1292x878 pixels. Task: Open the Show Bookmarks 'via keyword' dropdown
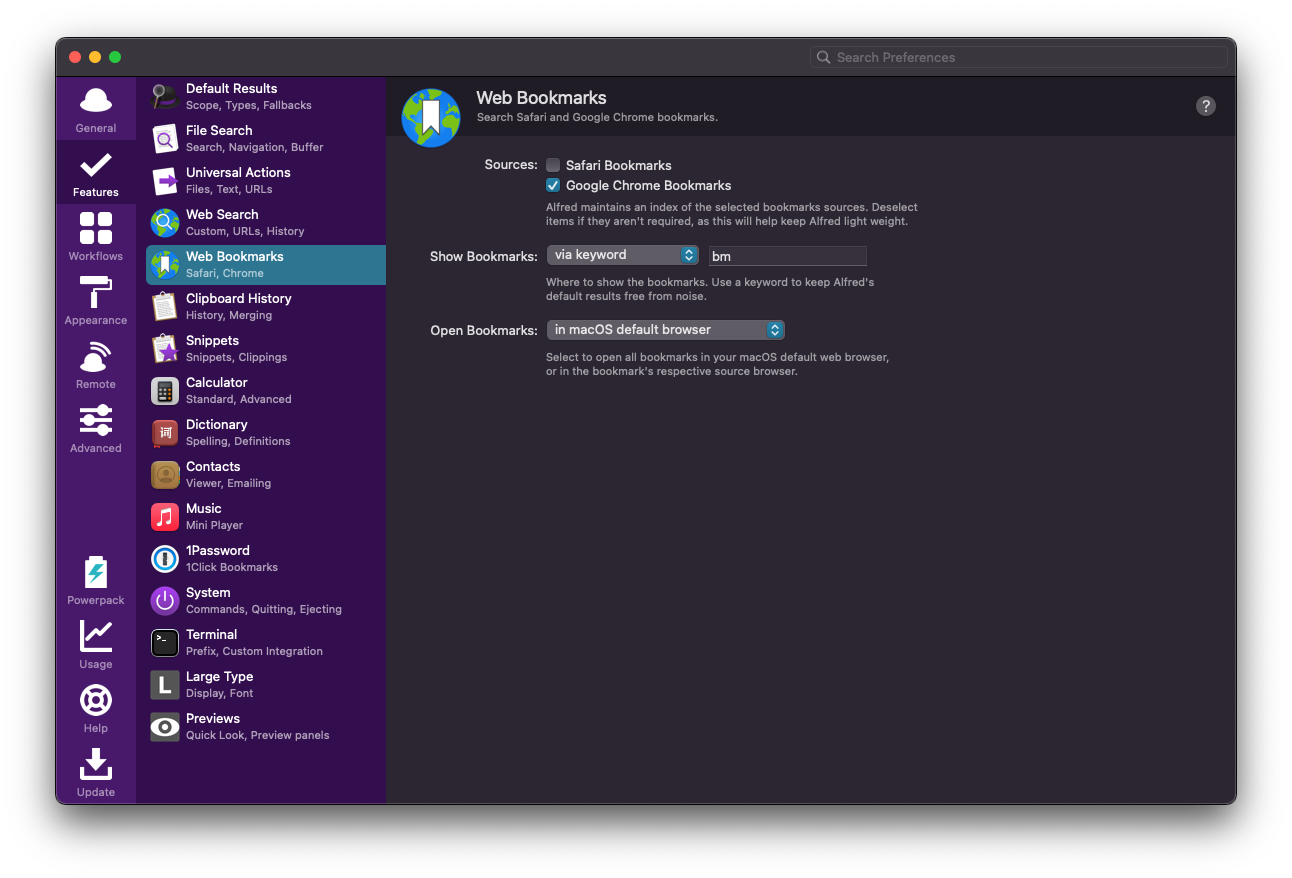click(x=622, y=255)
